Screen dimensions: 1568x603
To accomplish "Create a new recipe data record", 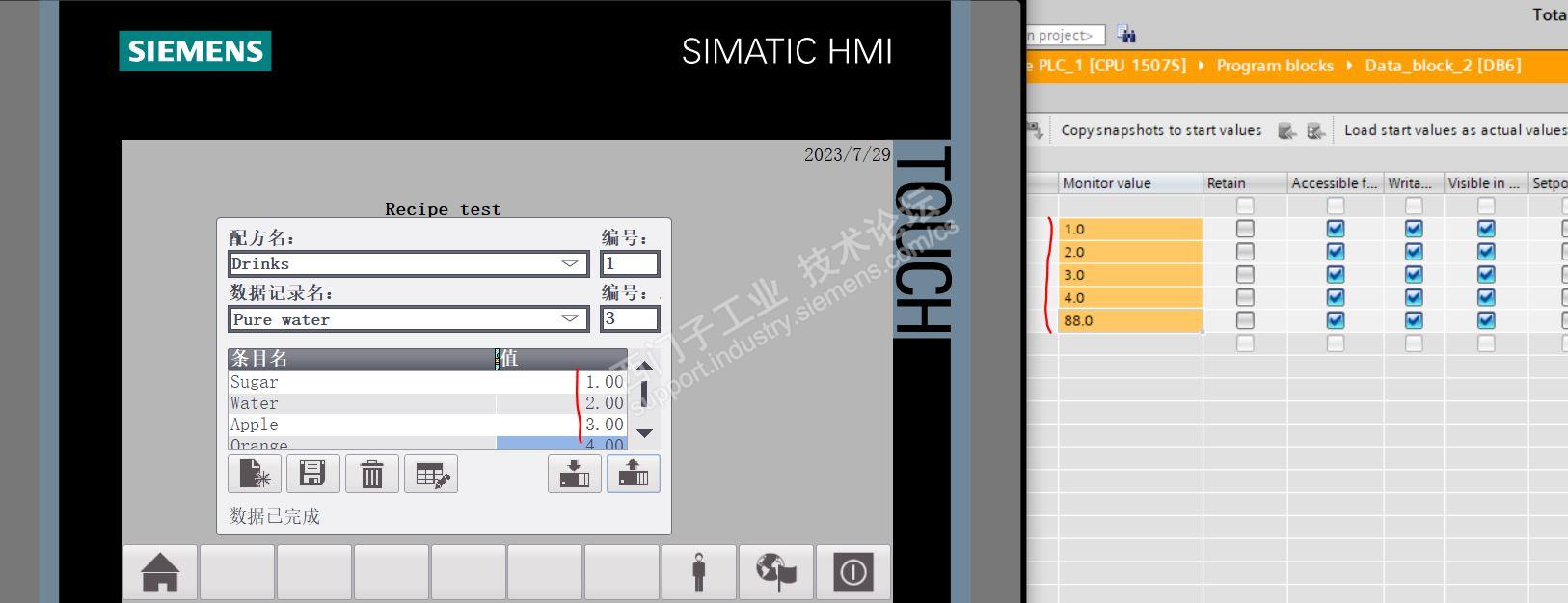I will point(255,474).
